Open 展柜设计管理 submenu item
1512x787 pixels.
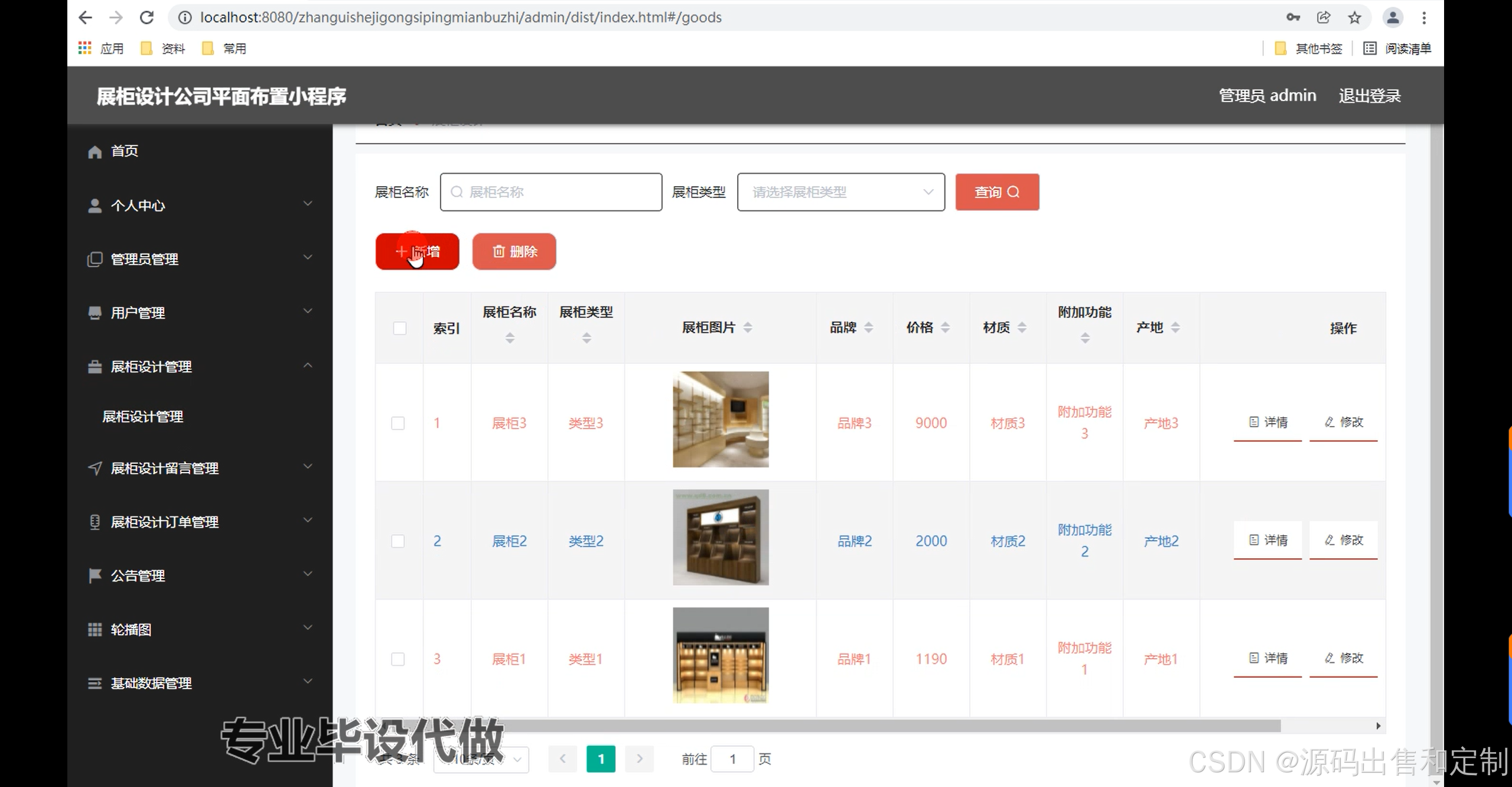click(x=143, y=417)
